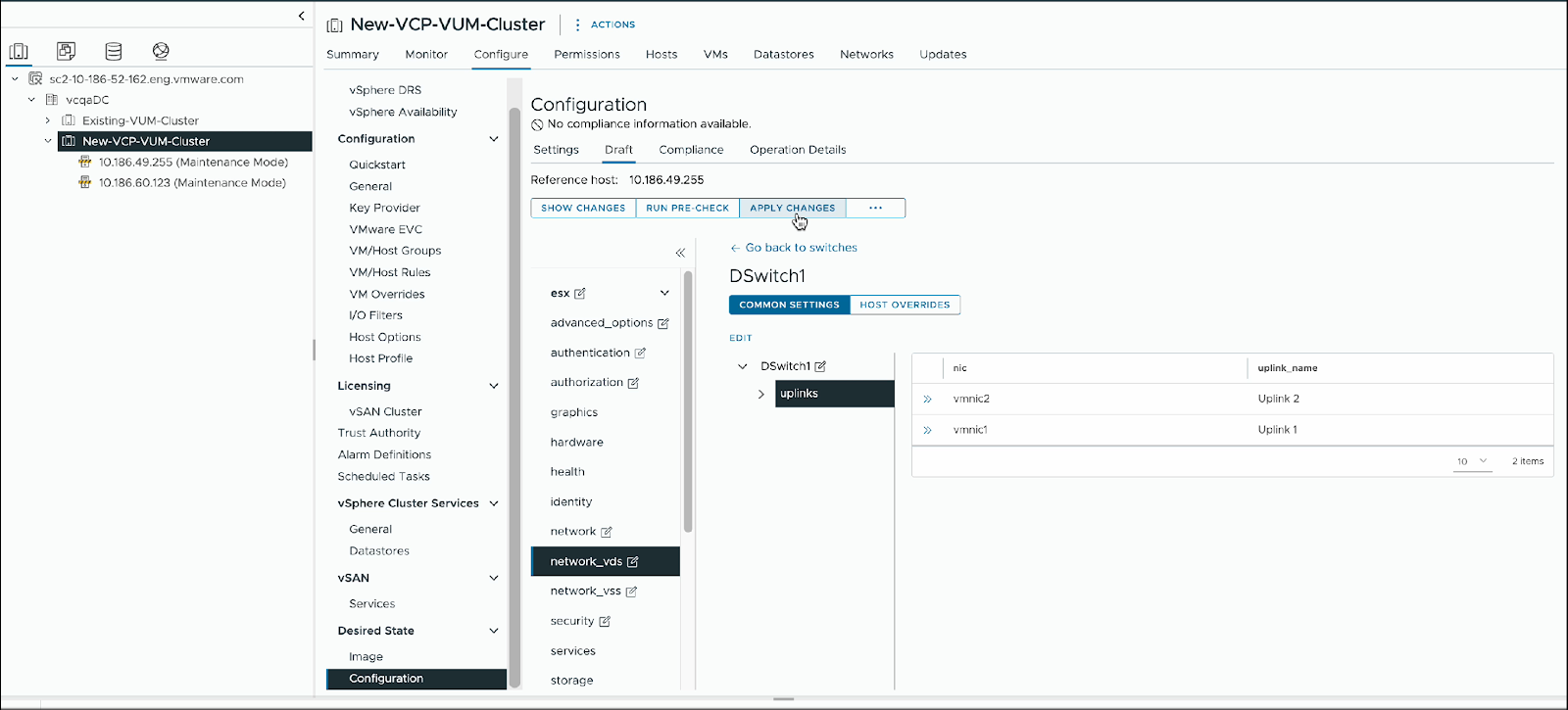
Task: Switch to the Settings sub-tab
Action: 557,150
